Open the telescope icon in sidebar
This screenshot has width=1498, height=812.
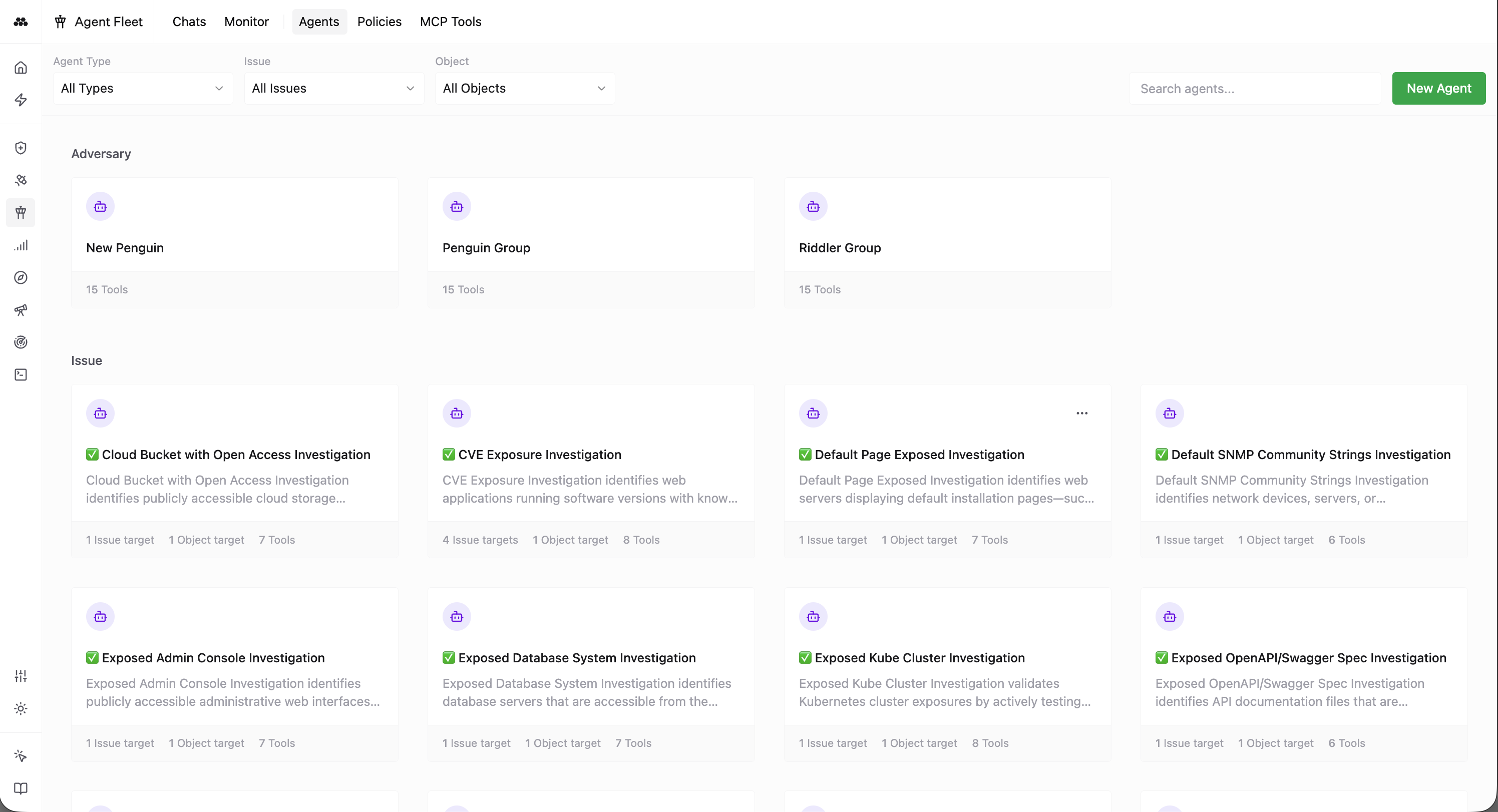coord(21,310)
